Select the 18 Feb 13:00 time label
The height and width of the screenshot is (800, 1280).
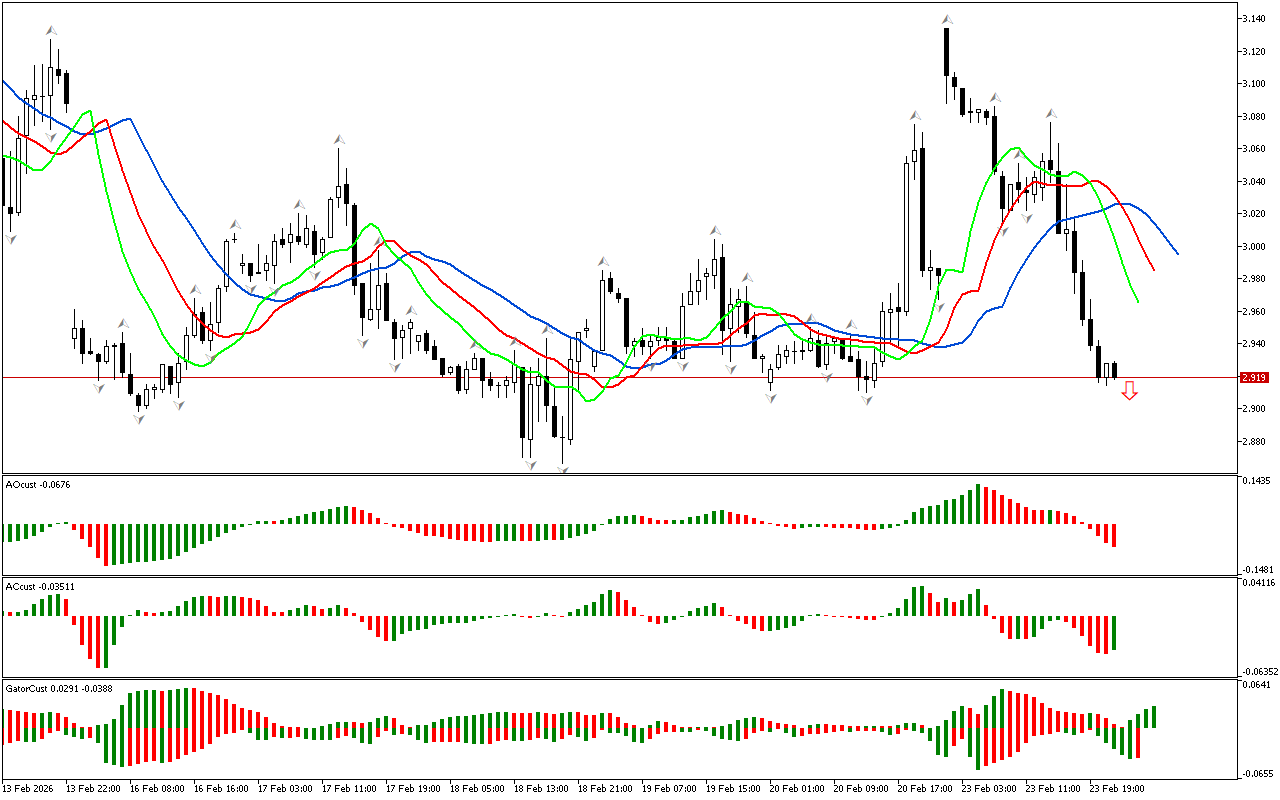(545, 788)
